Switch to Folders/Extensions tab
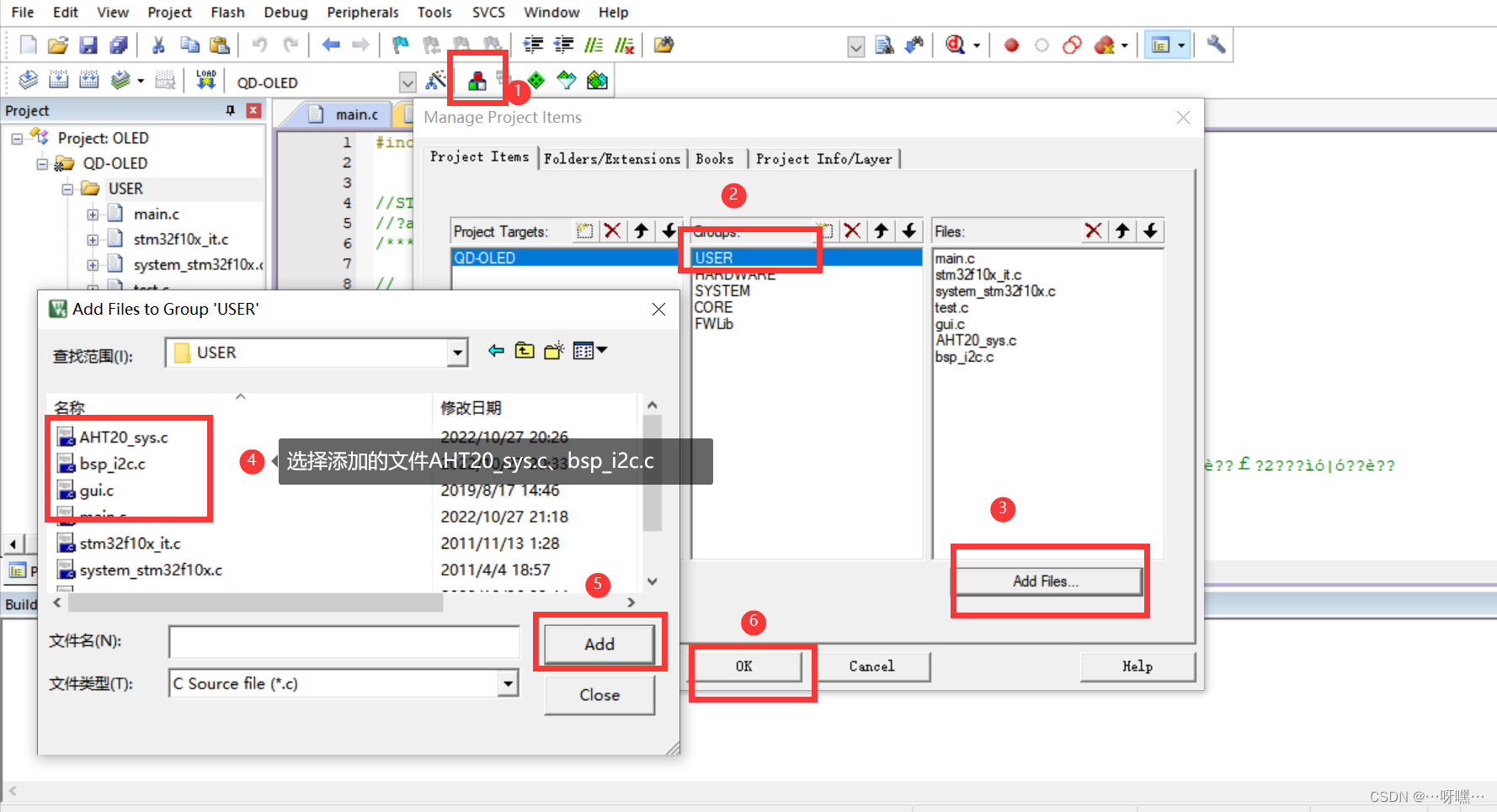This screenshot has width=1497, height=812. click(612, 159)
